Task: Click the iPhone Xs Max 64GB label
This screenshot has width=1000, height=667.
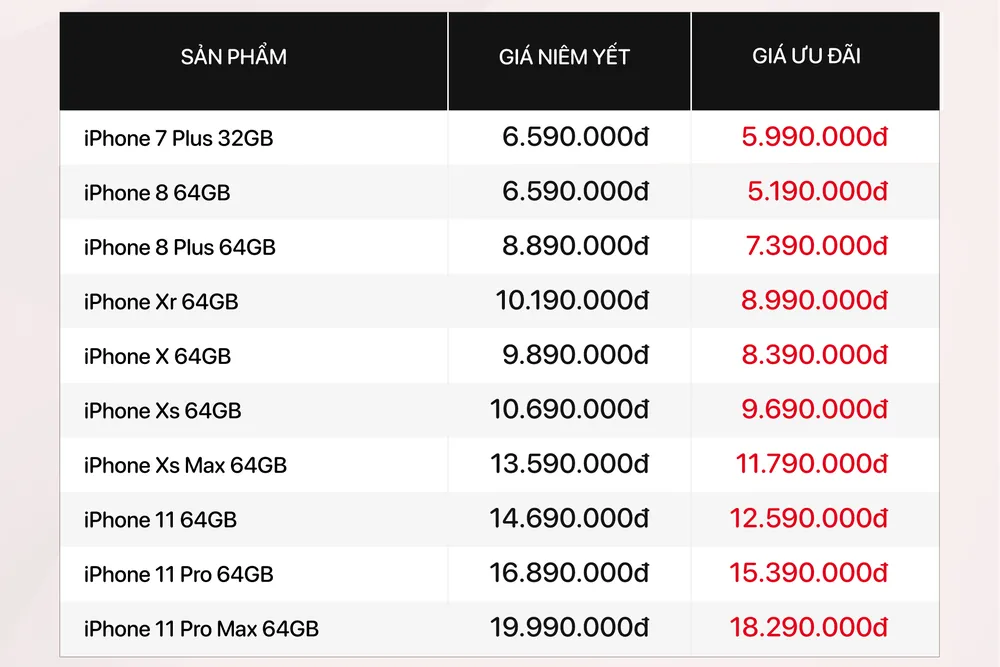Action: coord(185,465)
